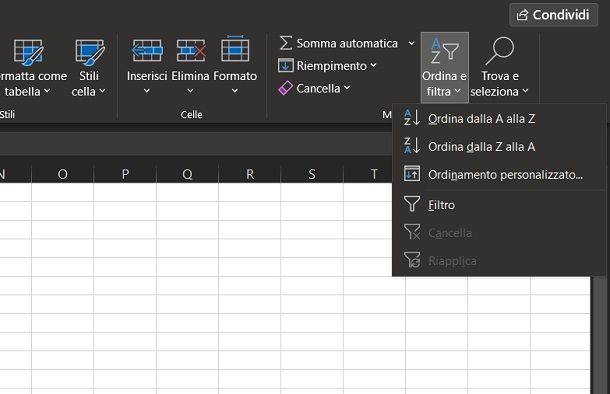Click the Inserisci cells icon
This screenshot has width=610, height=394.
click(x=147, y=51)
